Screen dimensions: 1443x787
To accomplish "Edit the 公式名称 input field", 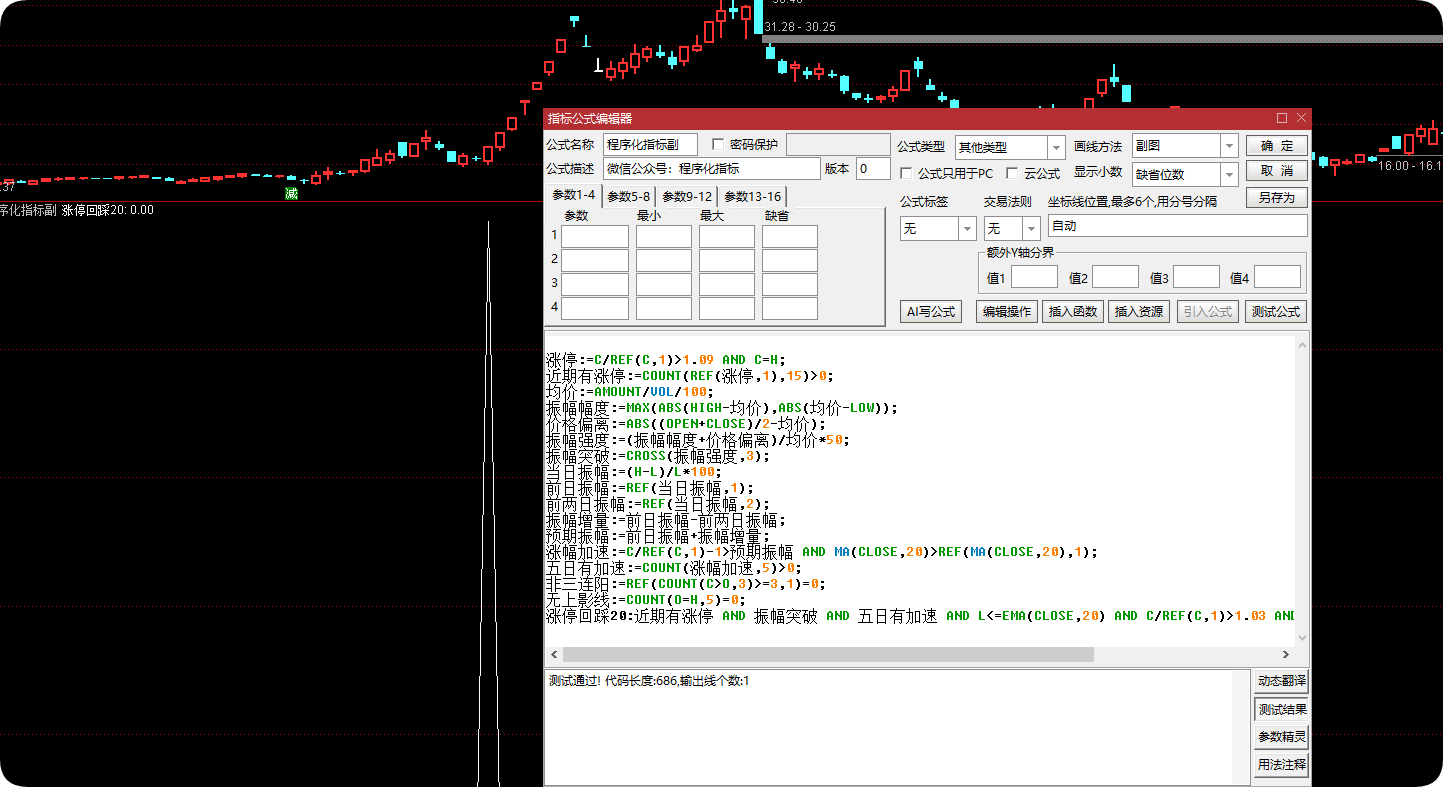I will click(650, 145).
